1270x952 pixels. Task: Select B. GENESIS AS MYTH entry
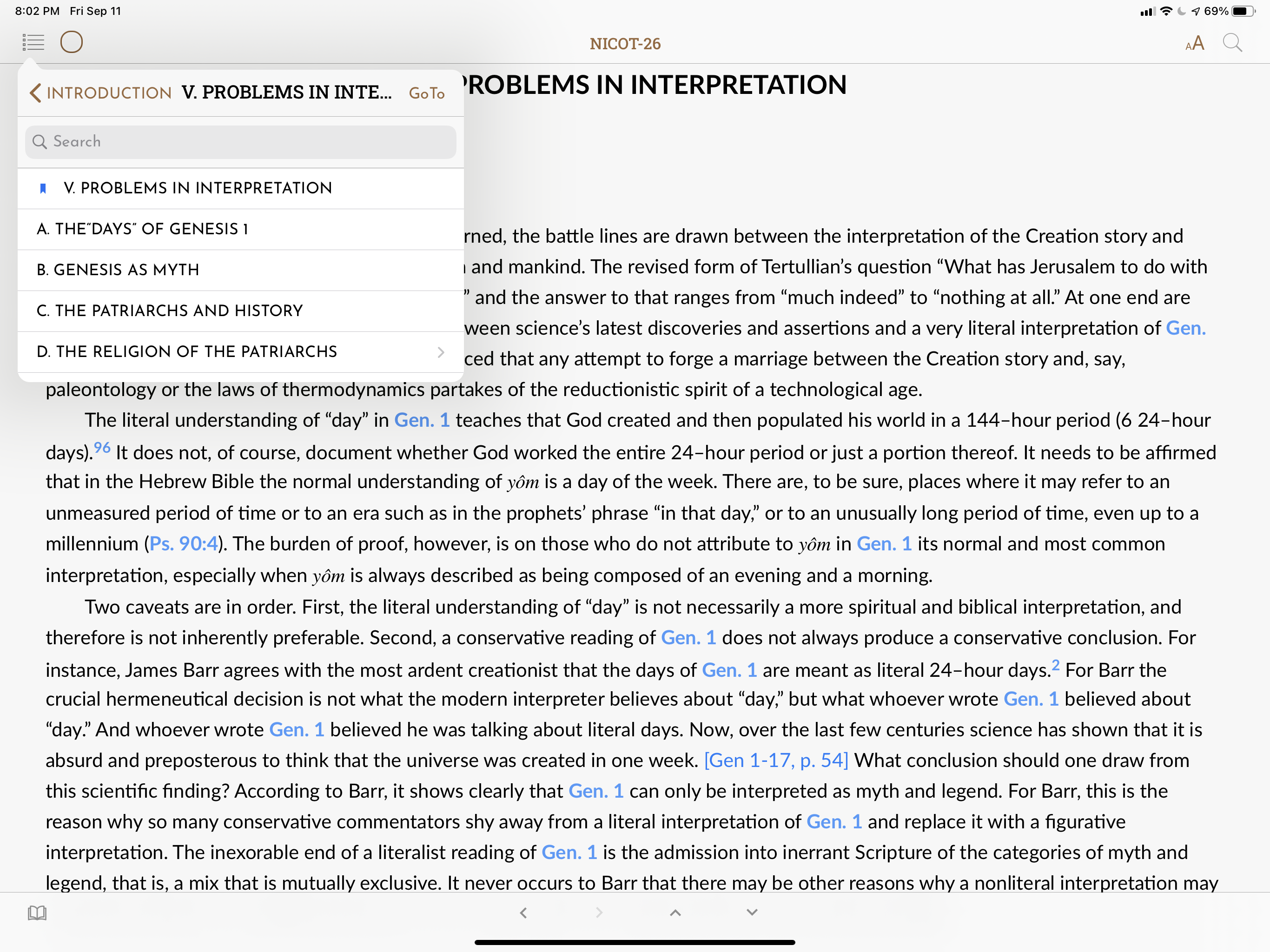click(x=118, y=270)
